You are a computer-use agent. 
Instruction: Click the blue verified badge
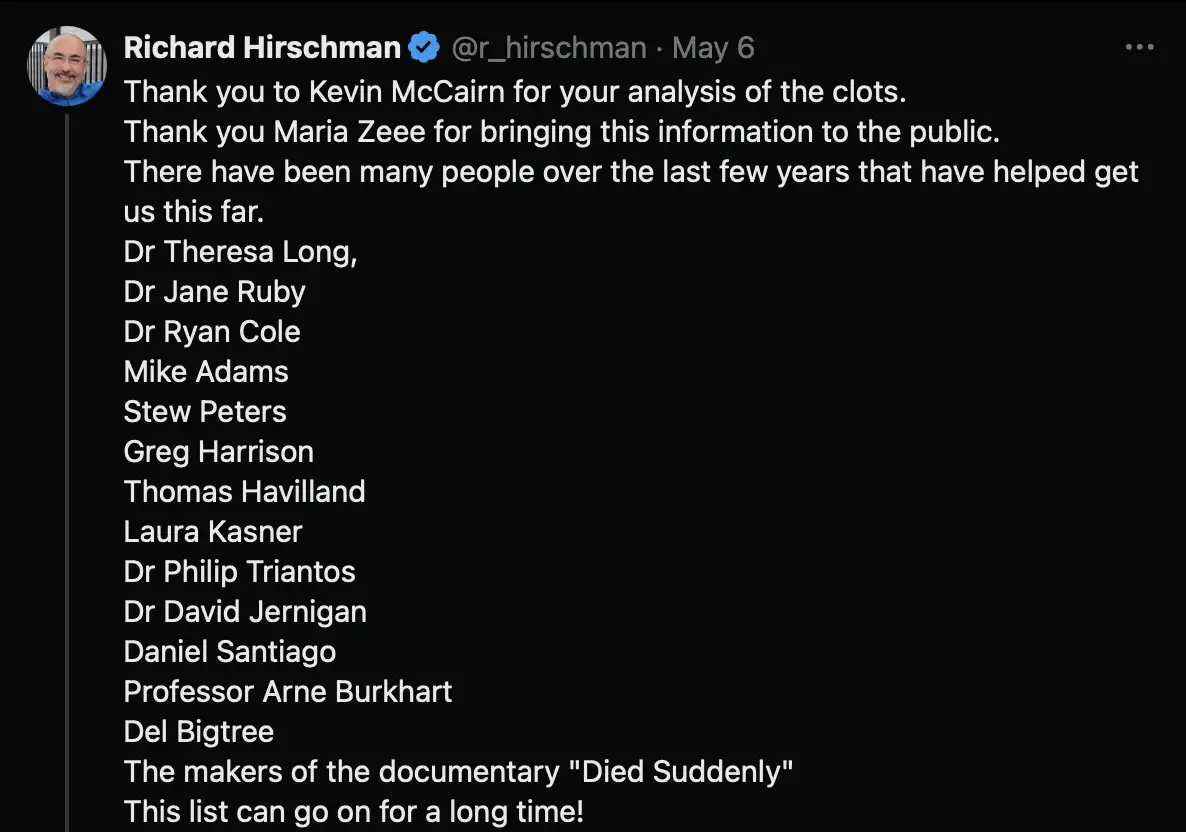[425, 47]
